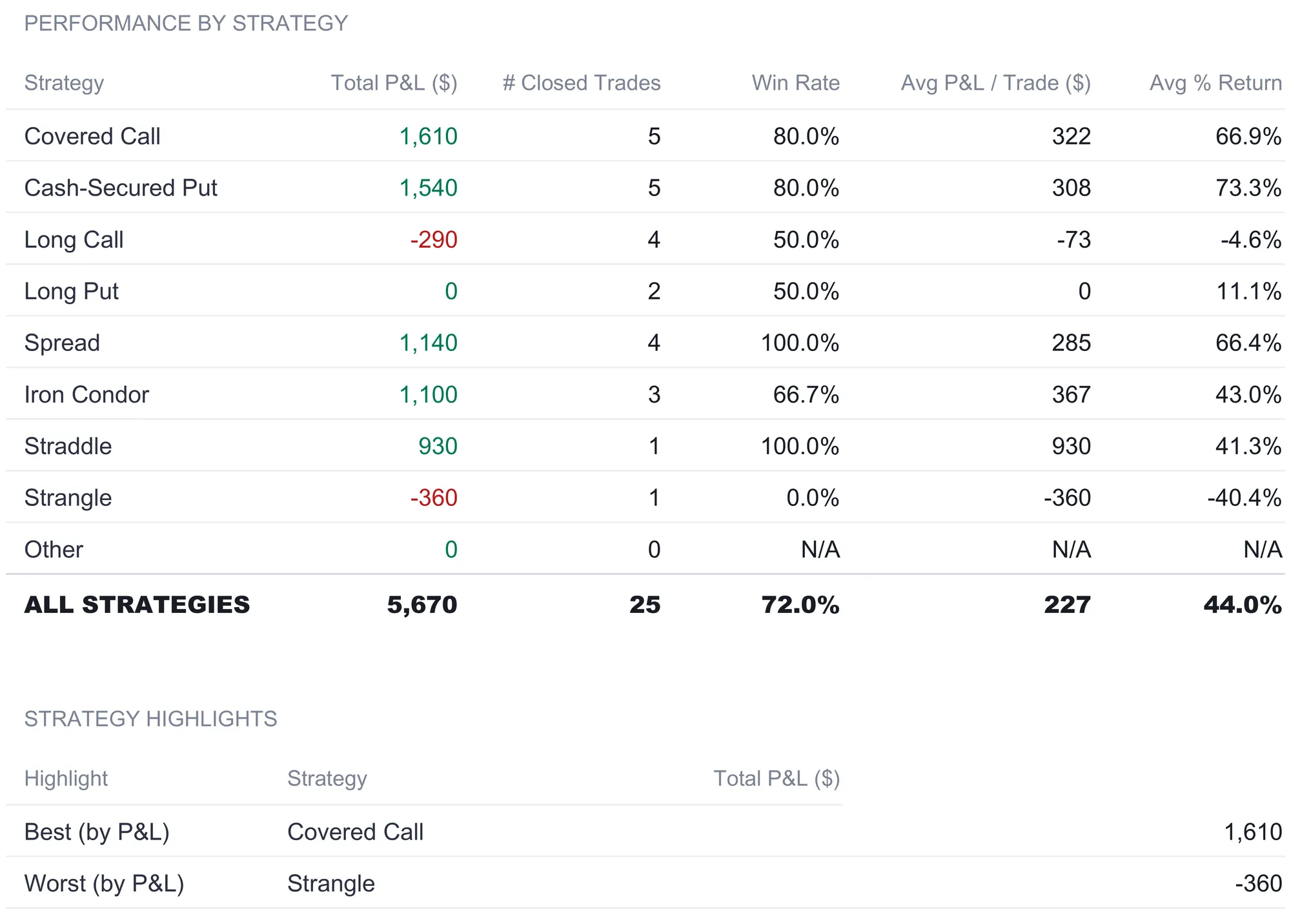Viewport: 1291px width, 924px height.
Task: Click the Best (by P&L) highlight row
Action: [x=645, y=832]
